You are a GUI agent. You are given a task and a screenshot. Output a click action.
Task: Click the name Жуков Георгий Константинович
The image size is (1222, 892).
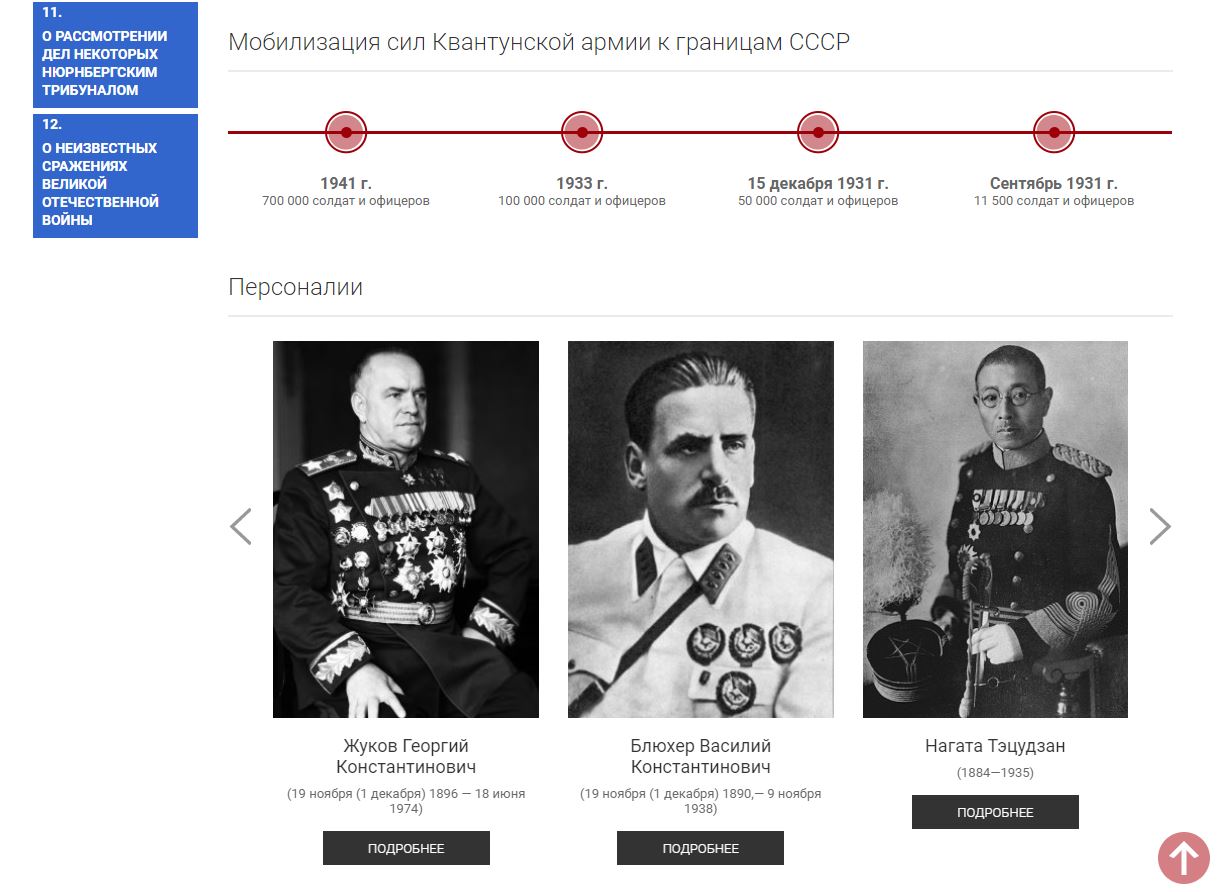click(x=406, y=757)
